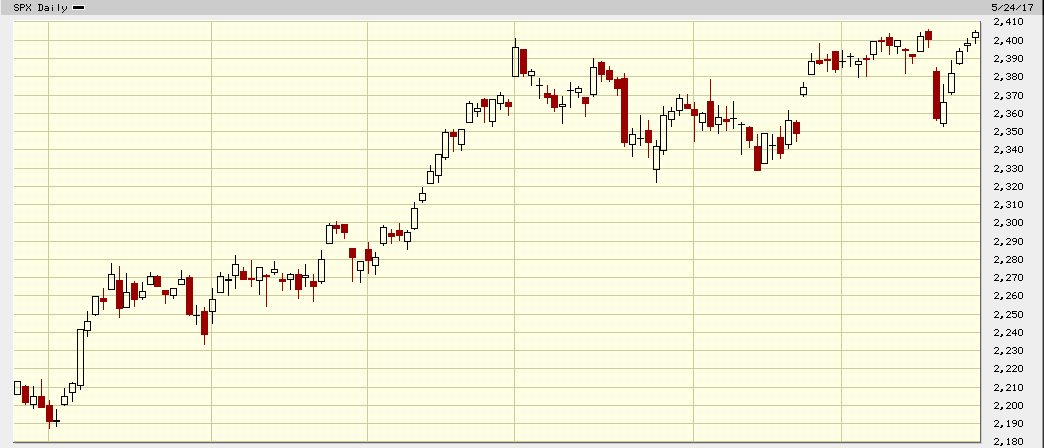Click the 5/24/17 date label
This screenshot has width=1044, height=448.
tap(1014, 7)
